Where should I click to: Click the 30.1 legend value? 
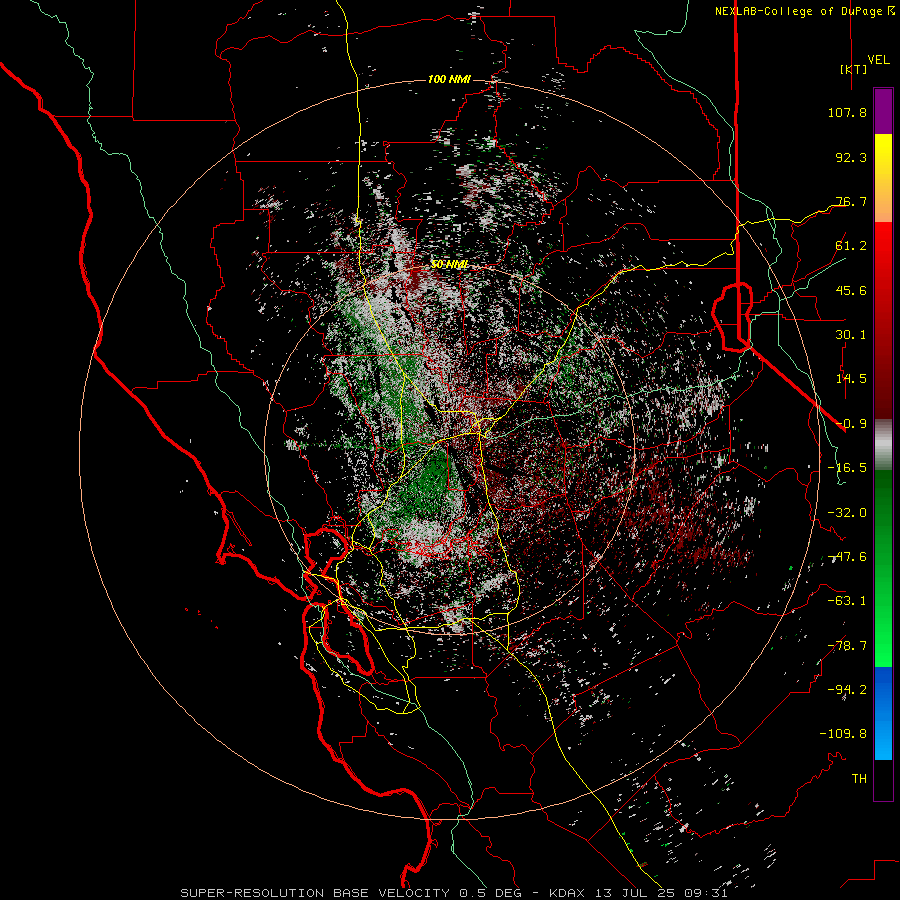pyautogui.click(x=851, y=335)
